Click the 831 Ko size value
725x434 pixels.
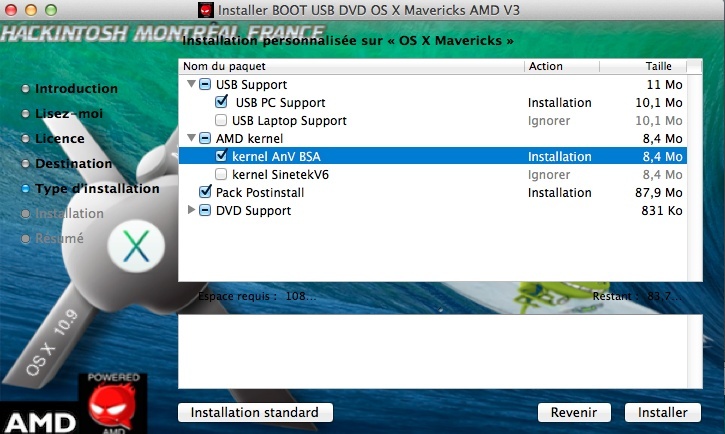pos(662,211)
